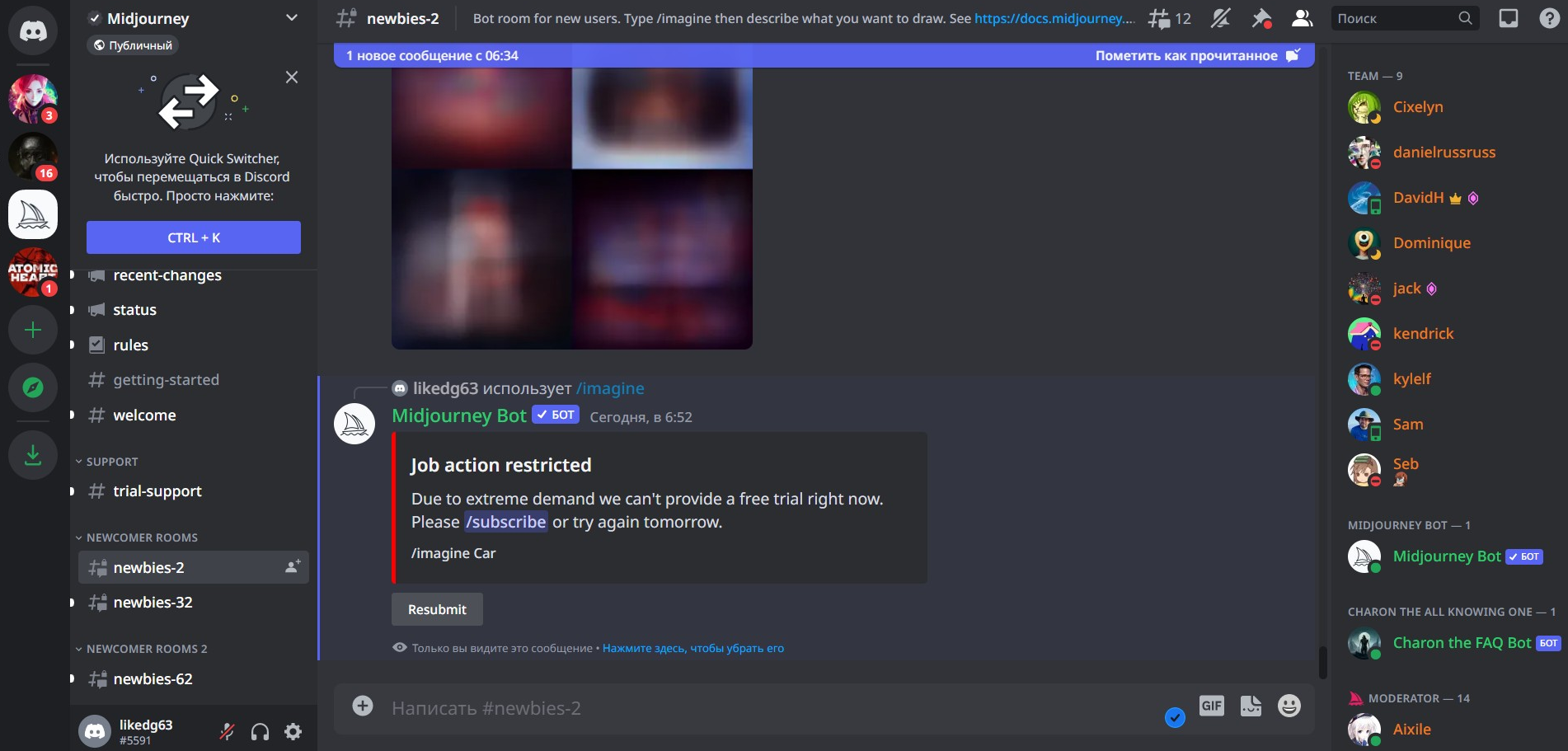This screenshot has width=1568, height=751.
Task: Open emoji picker smiley icon
Action: pos(1289,706)
